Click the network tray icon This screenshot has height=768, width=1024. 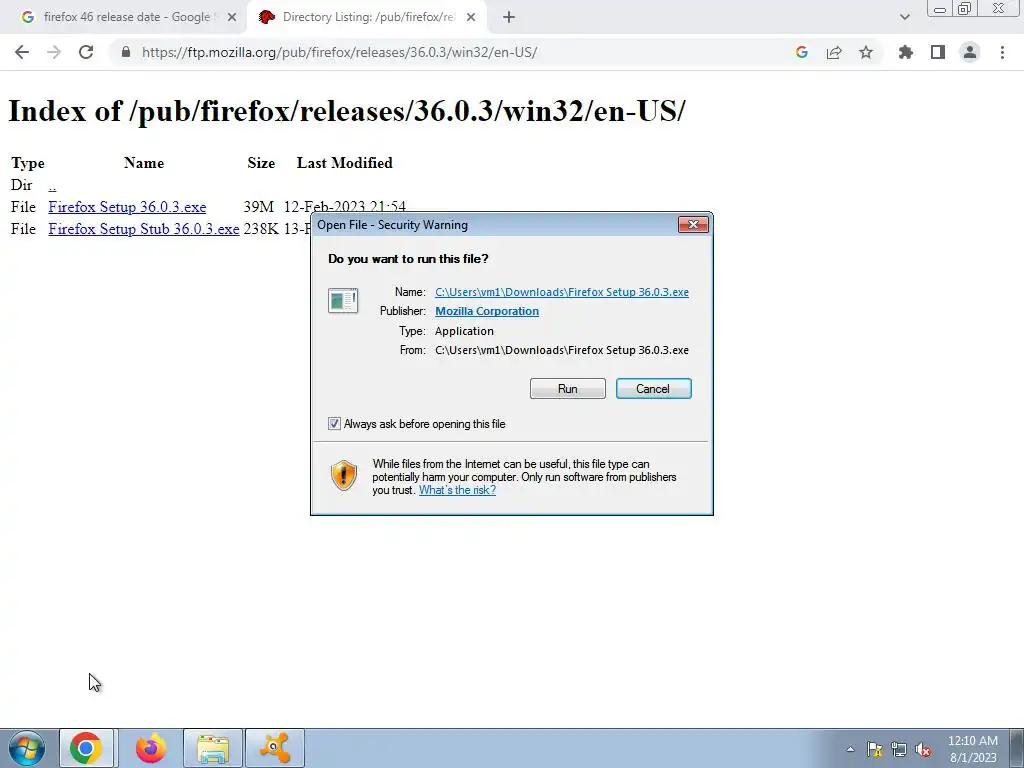[x=899, y=749]
